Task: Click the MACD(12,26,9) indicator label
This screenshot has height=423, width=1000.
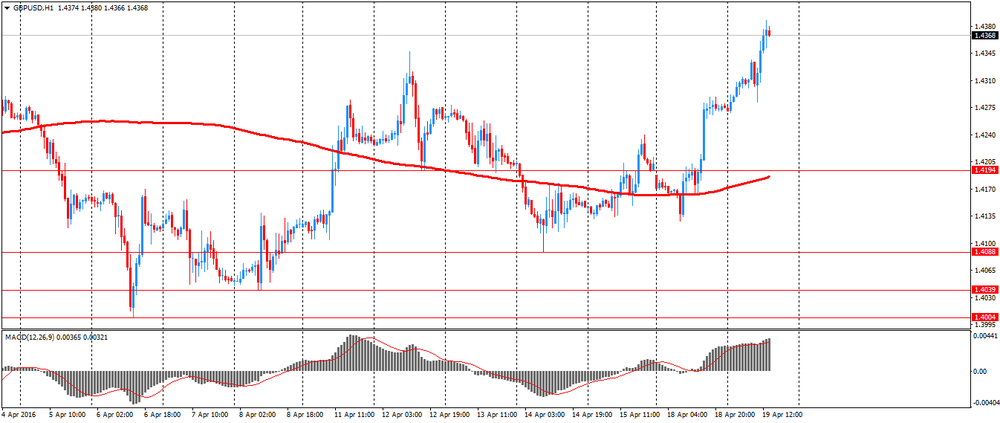Action: (x=30, y=337)
